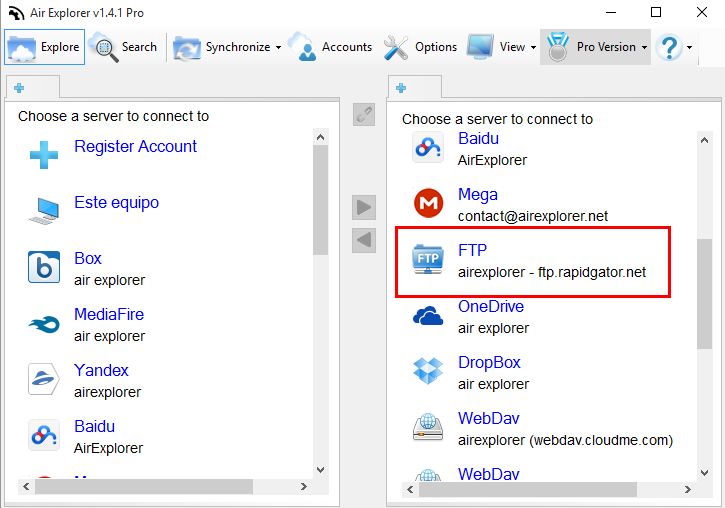Click right pane scroll up arrow

pos(705,140)
